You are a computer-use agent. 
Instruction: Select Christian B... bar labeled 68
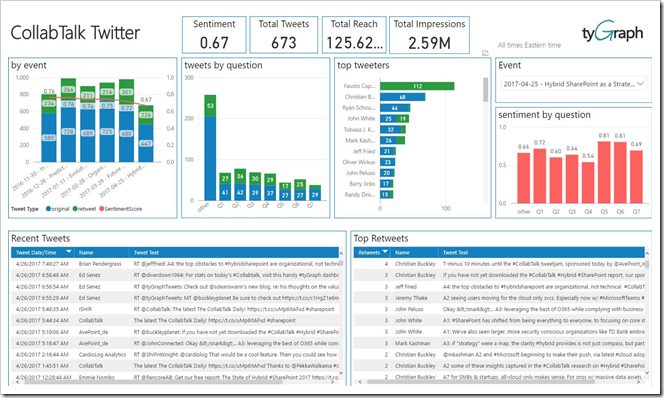pos(402,97)
